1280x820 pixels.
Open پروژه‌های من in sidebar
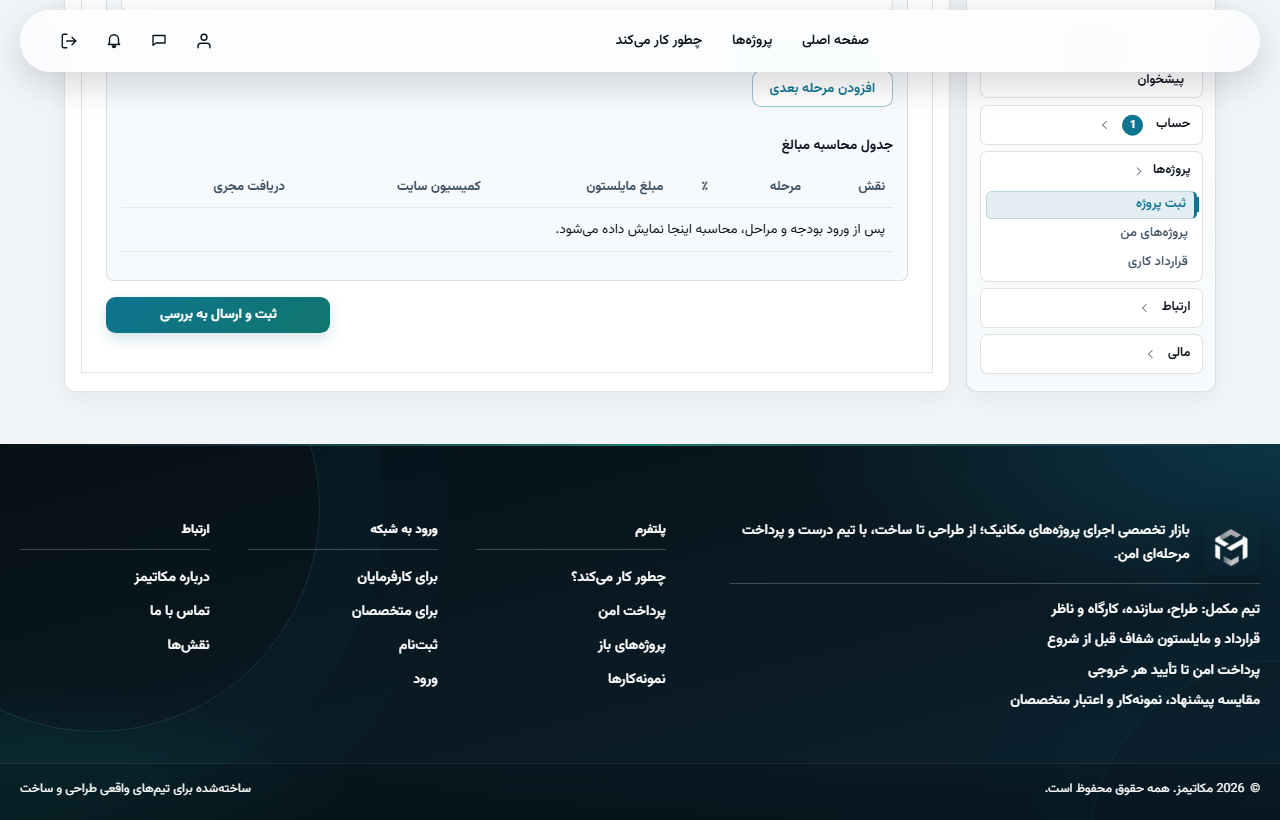(1153, 232)
